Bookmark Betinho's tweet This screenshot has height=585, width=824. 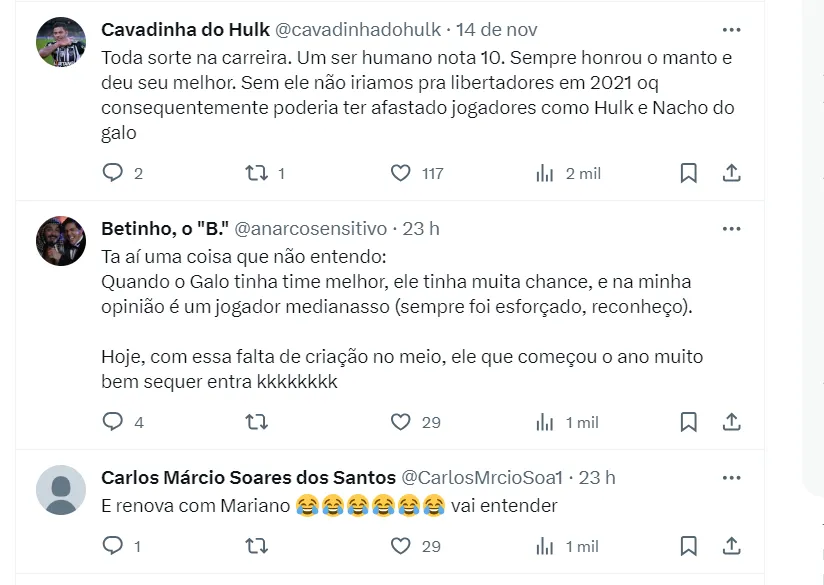tap(688, 422)
